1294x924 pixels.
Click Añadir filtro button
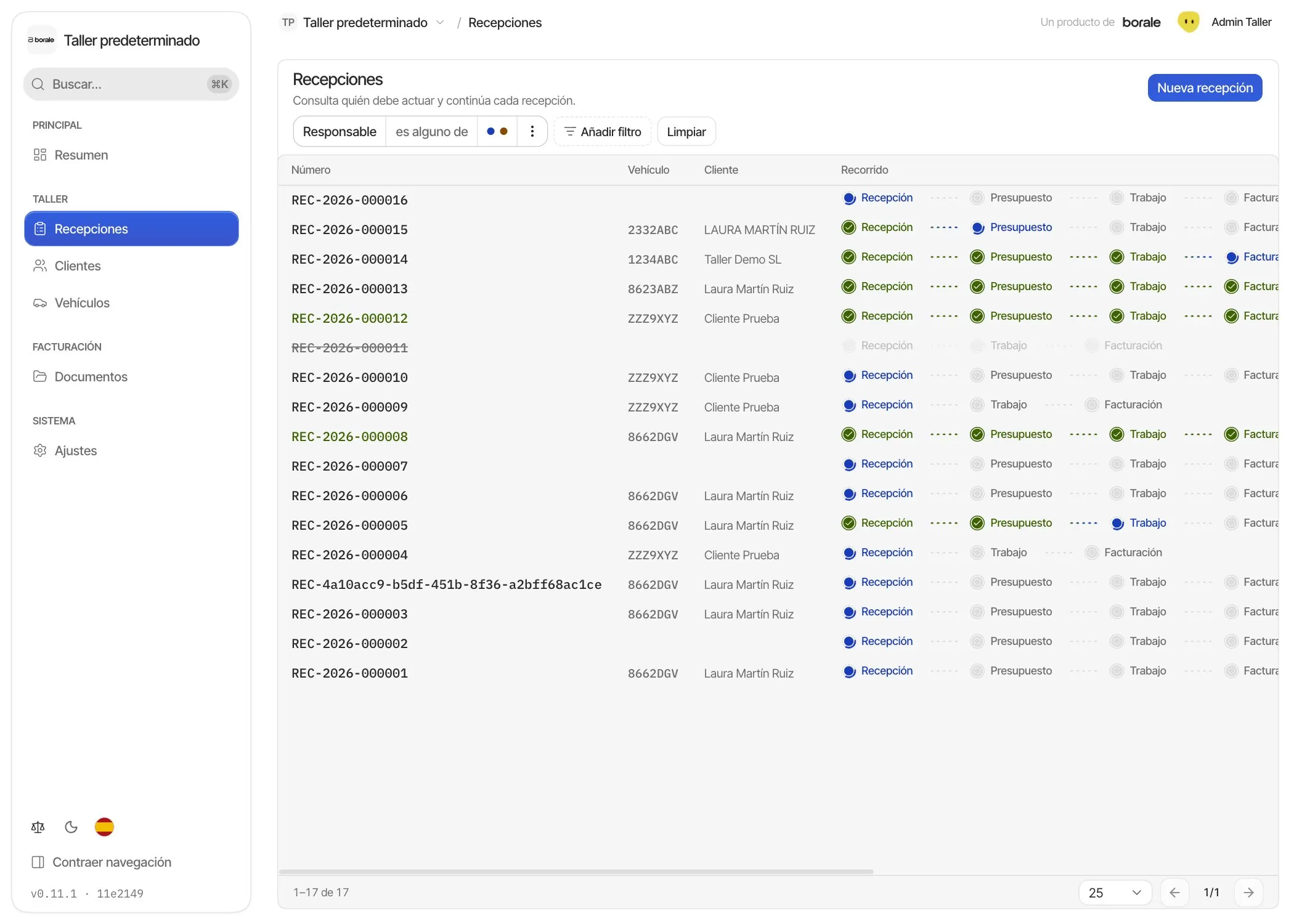click(603, 131)
